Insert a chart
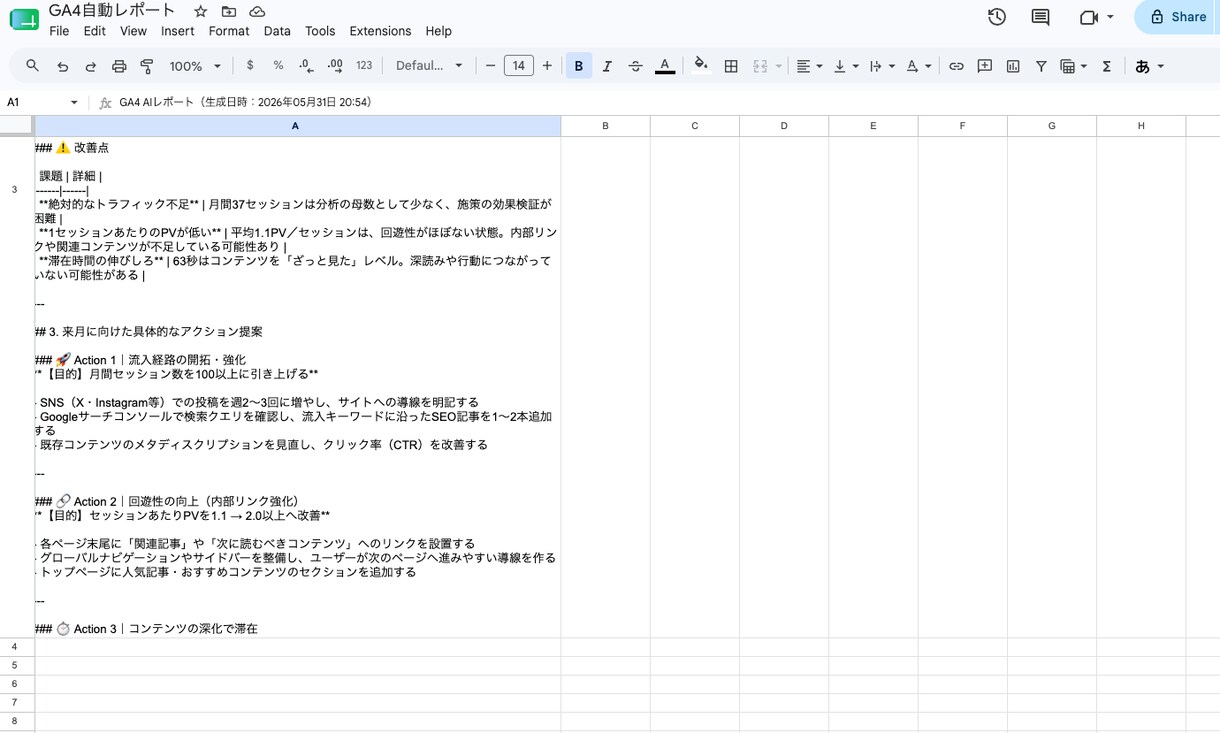The width and height of the screenshot is (1220, 733). coord(1013,66)
